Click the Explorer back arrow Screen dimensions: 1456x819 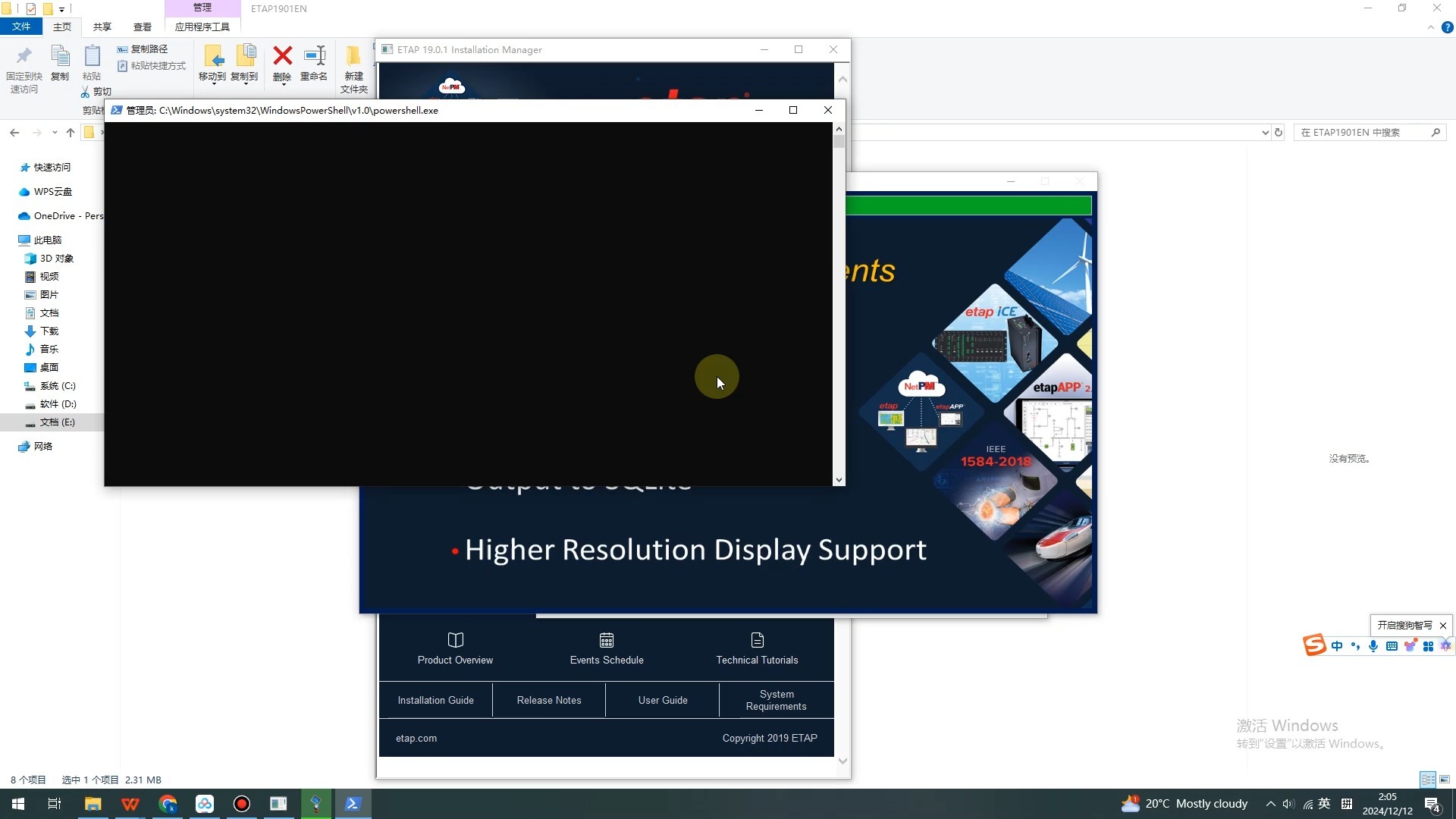click(x=14, y=133)
